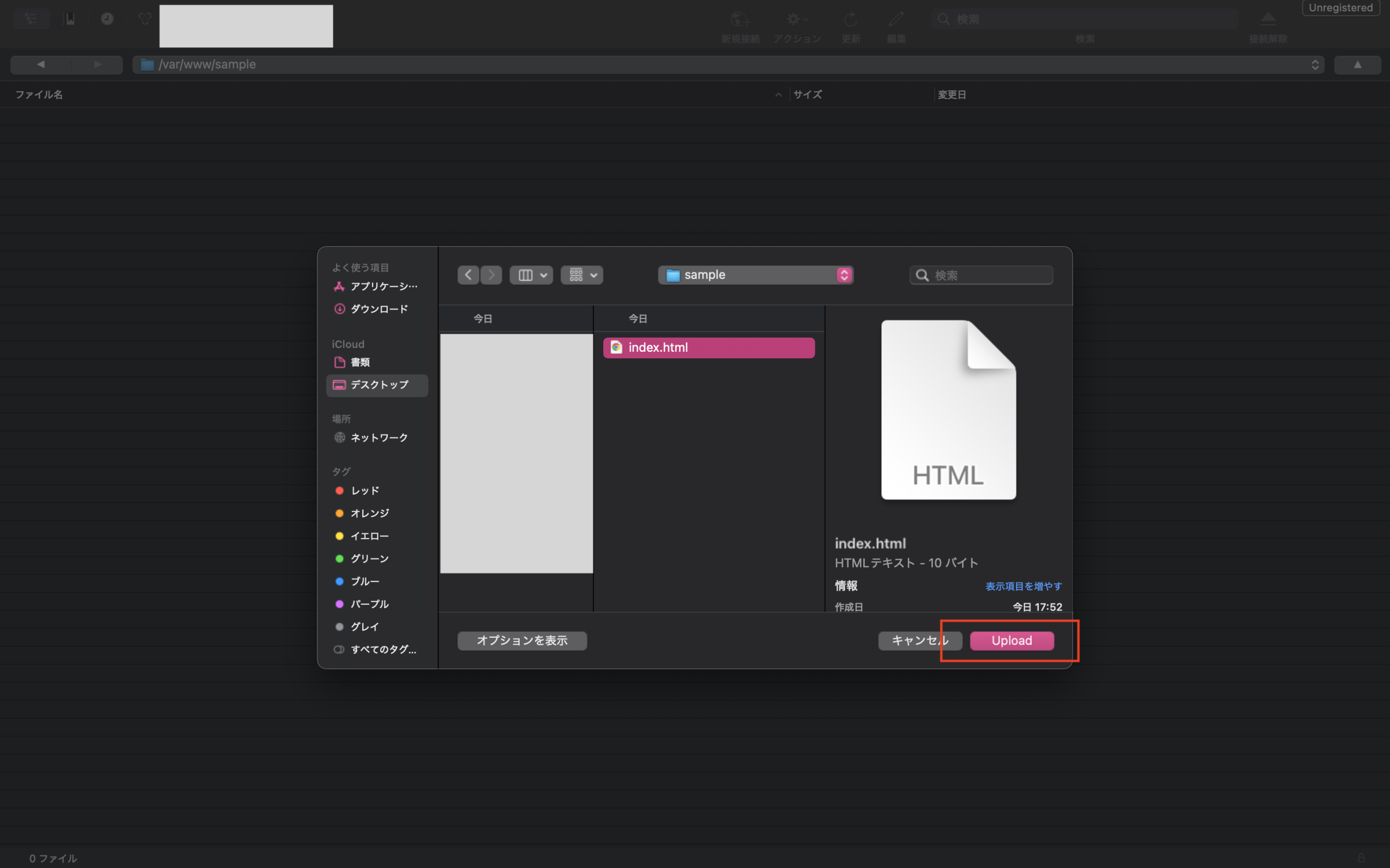Click the lock icon in status bar
Image resolution: width=1390 pixels, height=868 pixels.
click(x=1361, y=858)
